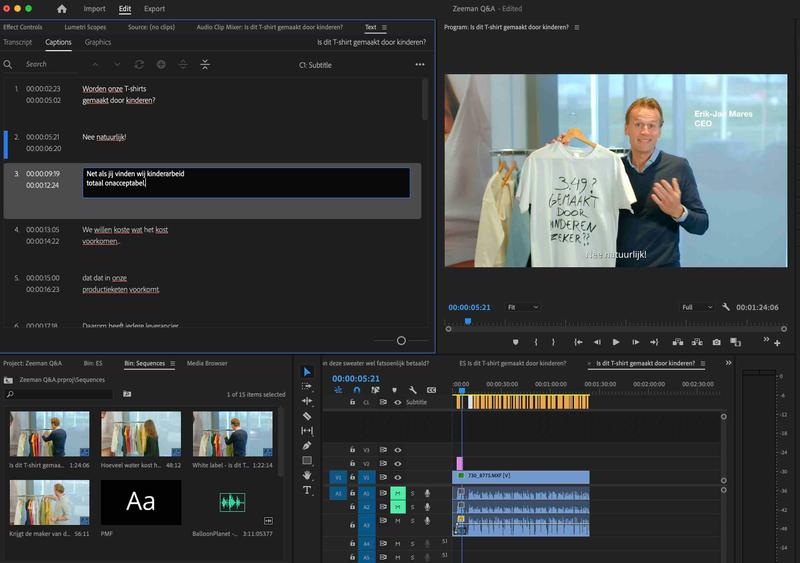Add a new caption segment
This screenshot has height=563, width=800.
161,64
